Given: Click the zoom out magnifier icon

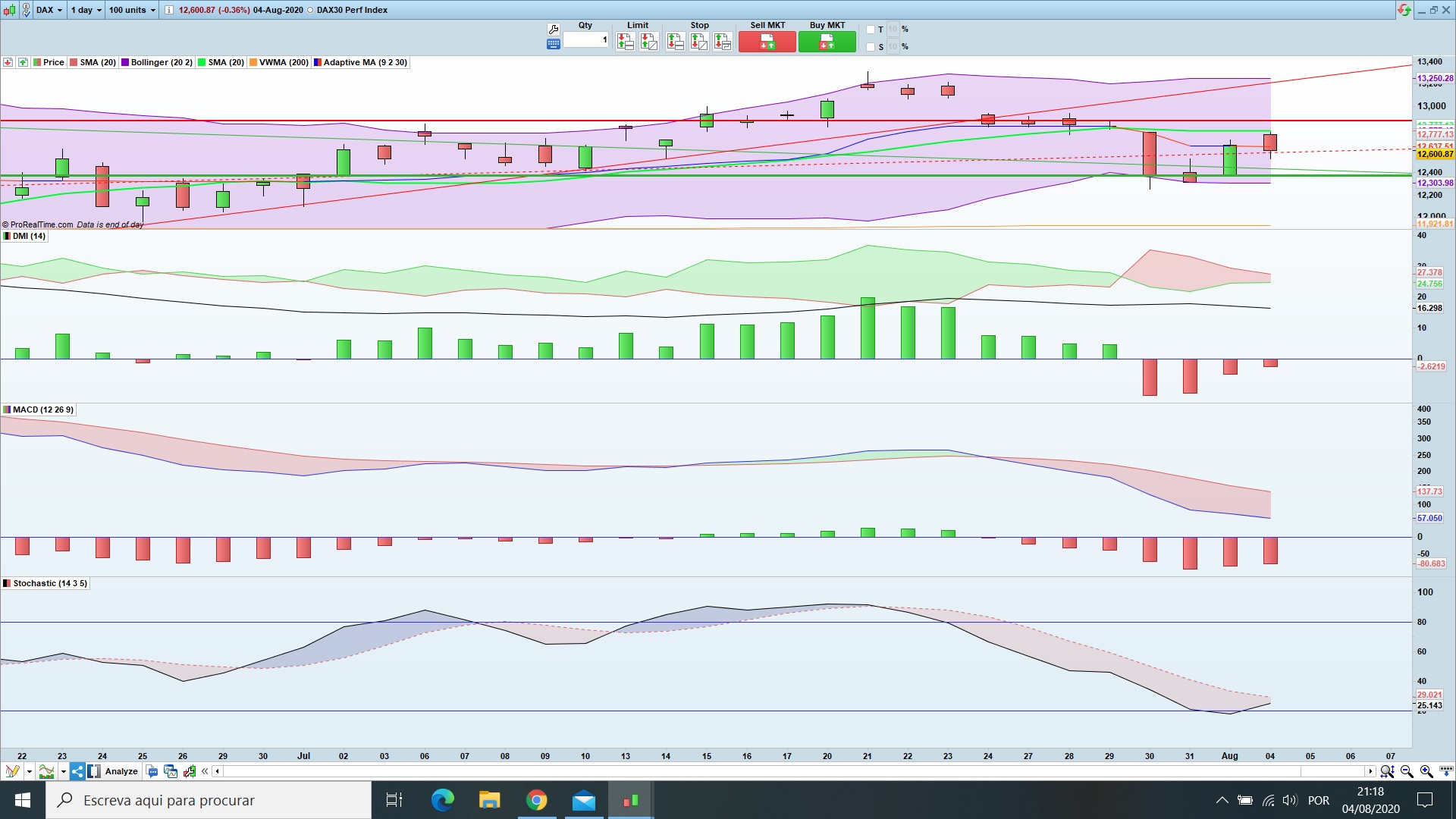Looking at the screenshot, I should [x=1407, y=771].
